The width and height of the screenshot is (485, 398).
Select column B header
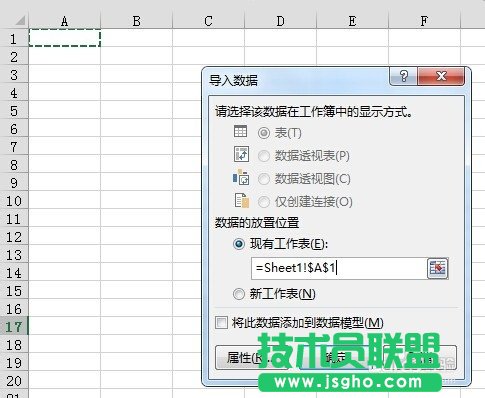(136, 21)
